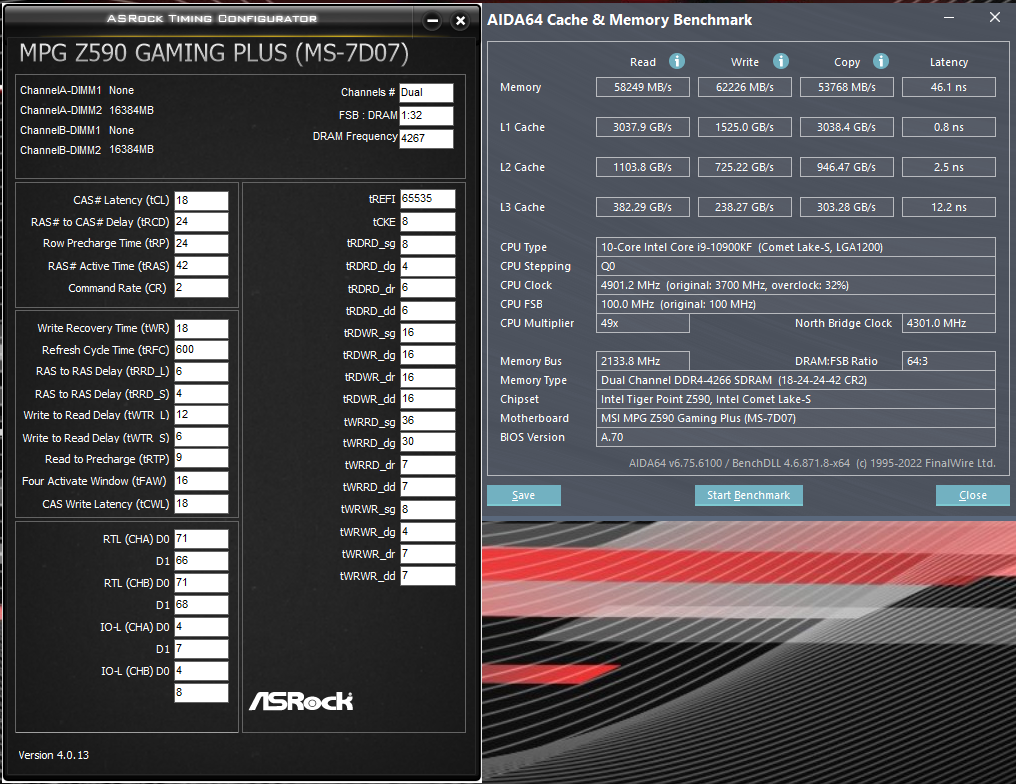Click the CAS Write Latency (tCWL) field
The height and width of the screenshot is (784, 1016).
click(202, 503)
